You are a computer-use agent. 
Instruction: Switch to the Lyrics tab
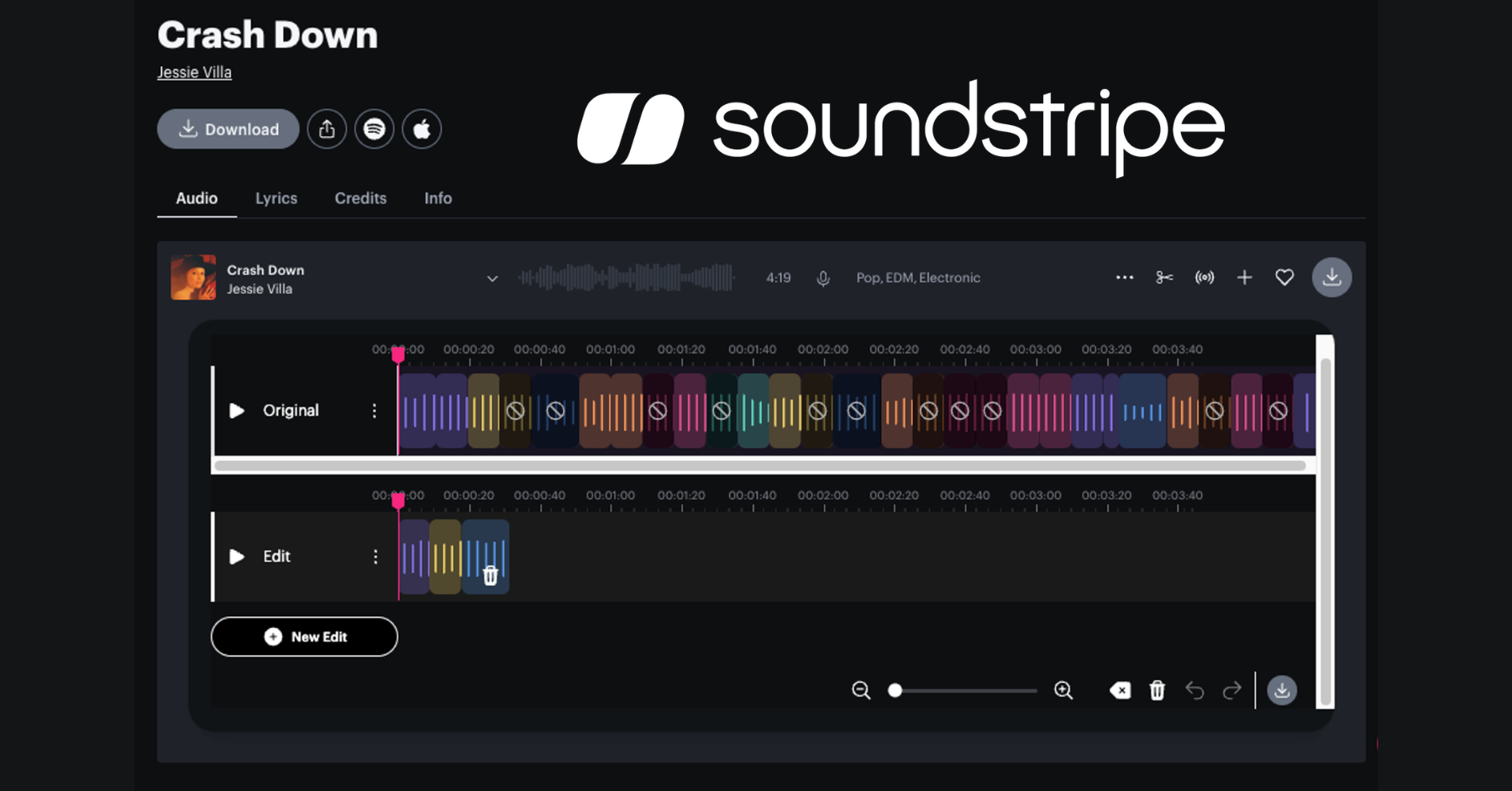pos(276,198)
